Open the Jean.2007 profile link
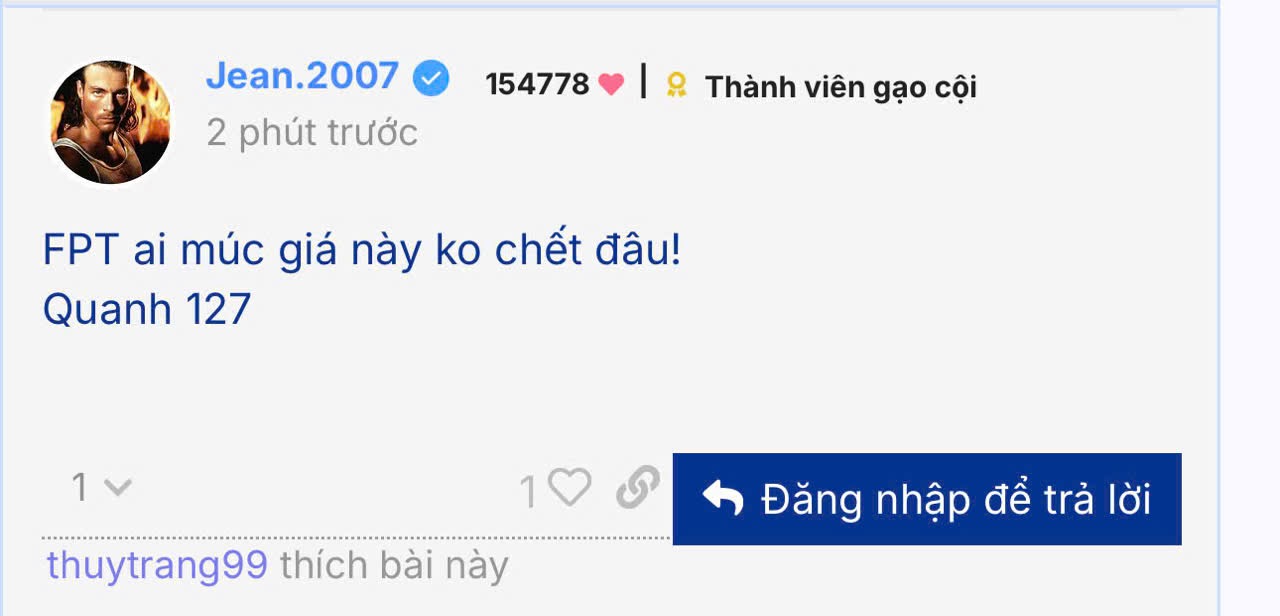The width and height of the screenshot is (1280, 616). [x=302, y=77]
